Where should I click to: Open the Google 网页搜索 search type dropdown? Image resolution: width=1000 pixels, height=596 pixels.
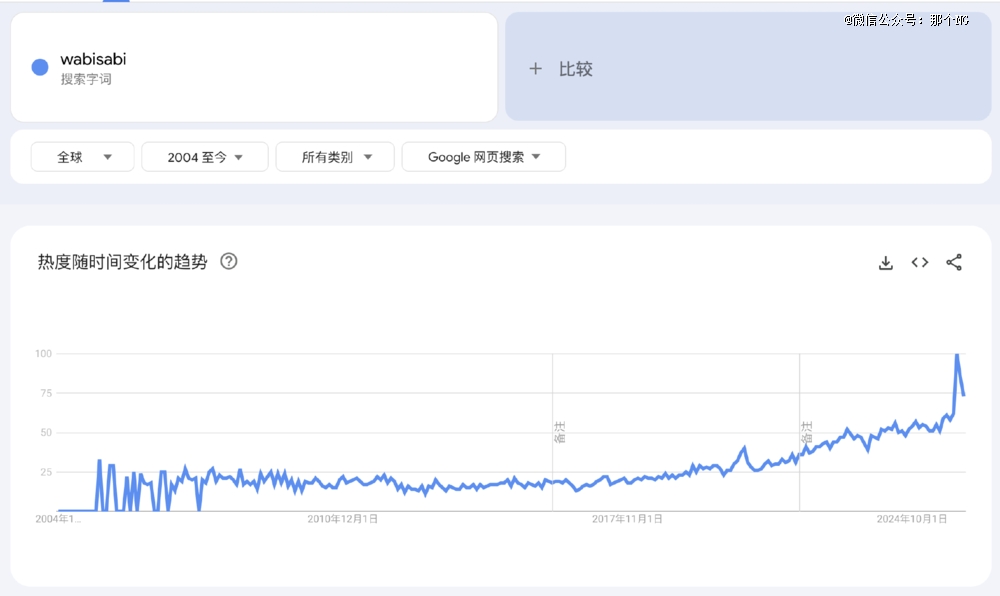(483, 157)
